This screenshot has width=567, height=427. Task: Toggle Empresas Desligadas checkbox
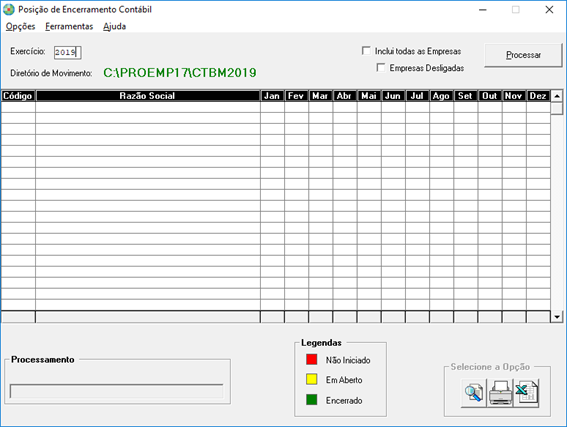381,68
